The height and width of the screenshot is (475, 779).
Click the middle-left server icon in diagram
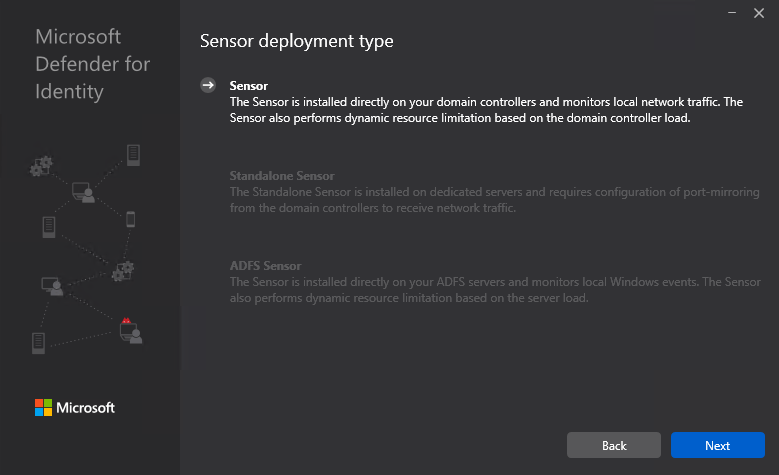pos(48,226)
